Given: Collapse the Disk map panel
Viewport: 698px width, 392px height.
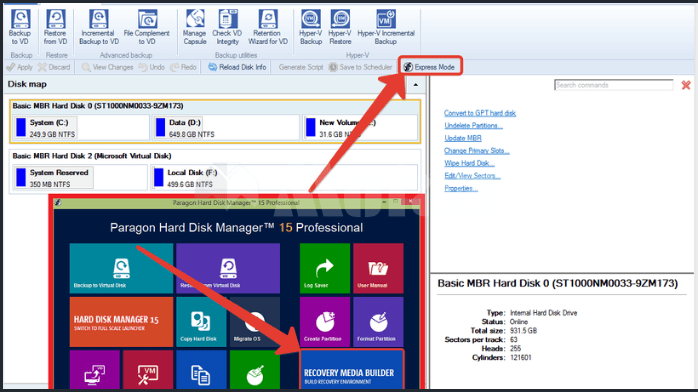Looking at the screenshot, I should click(x=415, y=85).
